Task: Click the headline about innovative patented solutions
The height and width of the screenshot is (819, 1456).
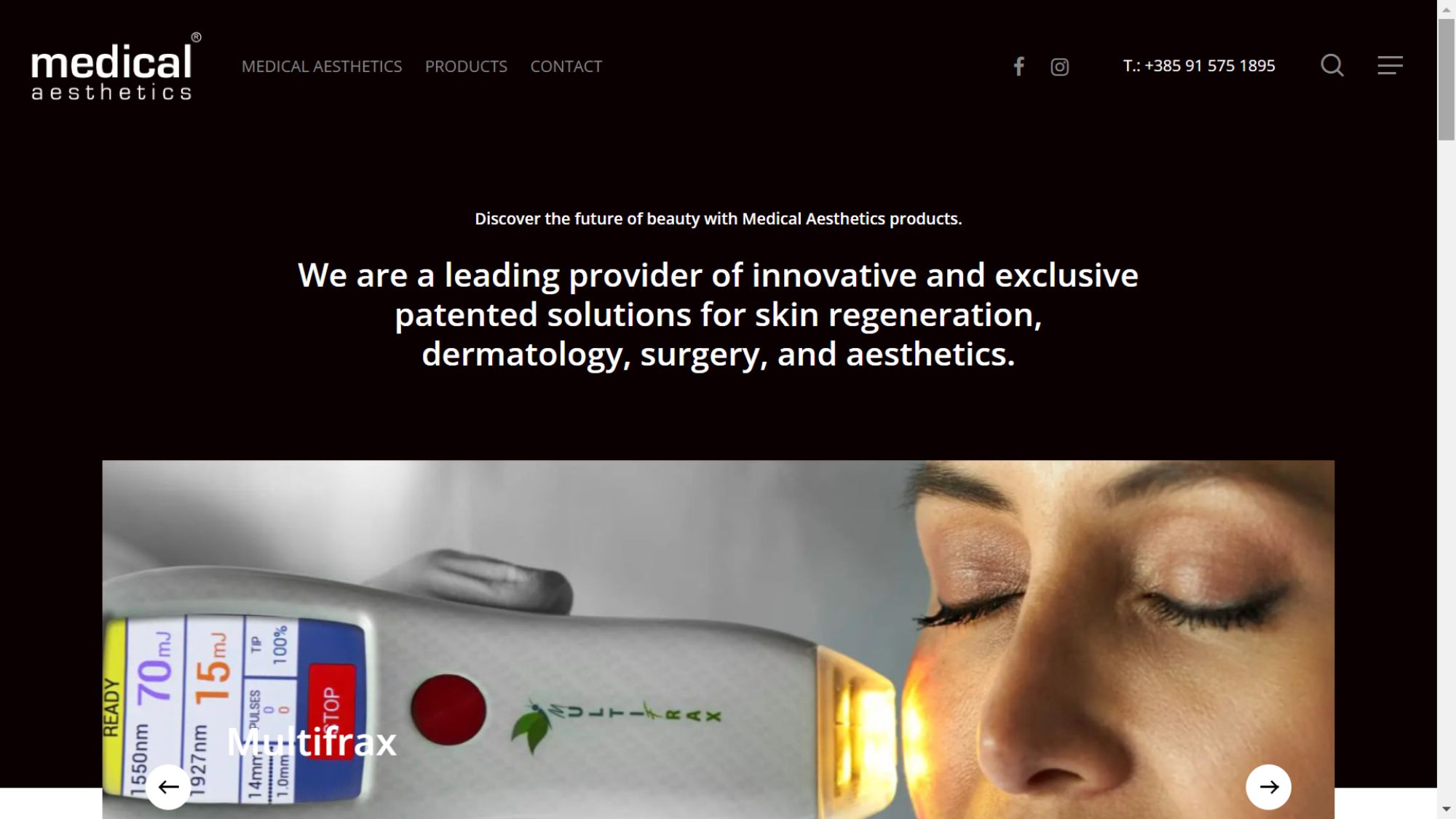Action: (x=718, y=314)
